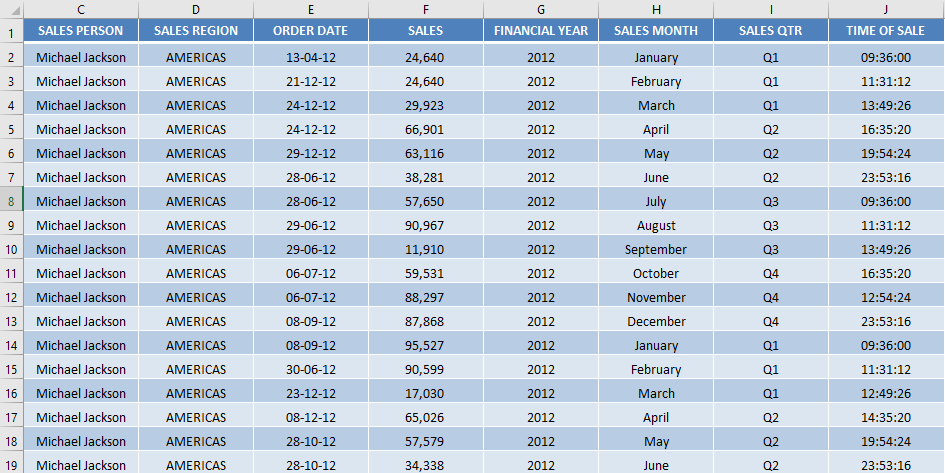Select row 19 header
Viewport: 945px width, 473px height.
pyautogui.click(x=11, y=465)
